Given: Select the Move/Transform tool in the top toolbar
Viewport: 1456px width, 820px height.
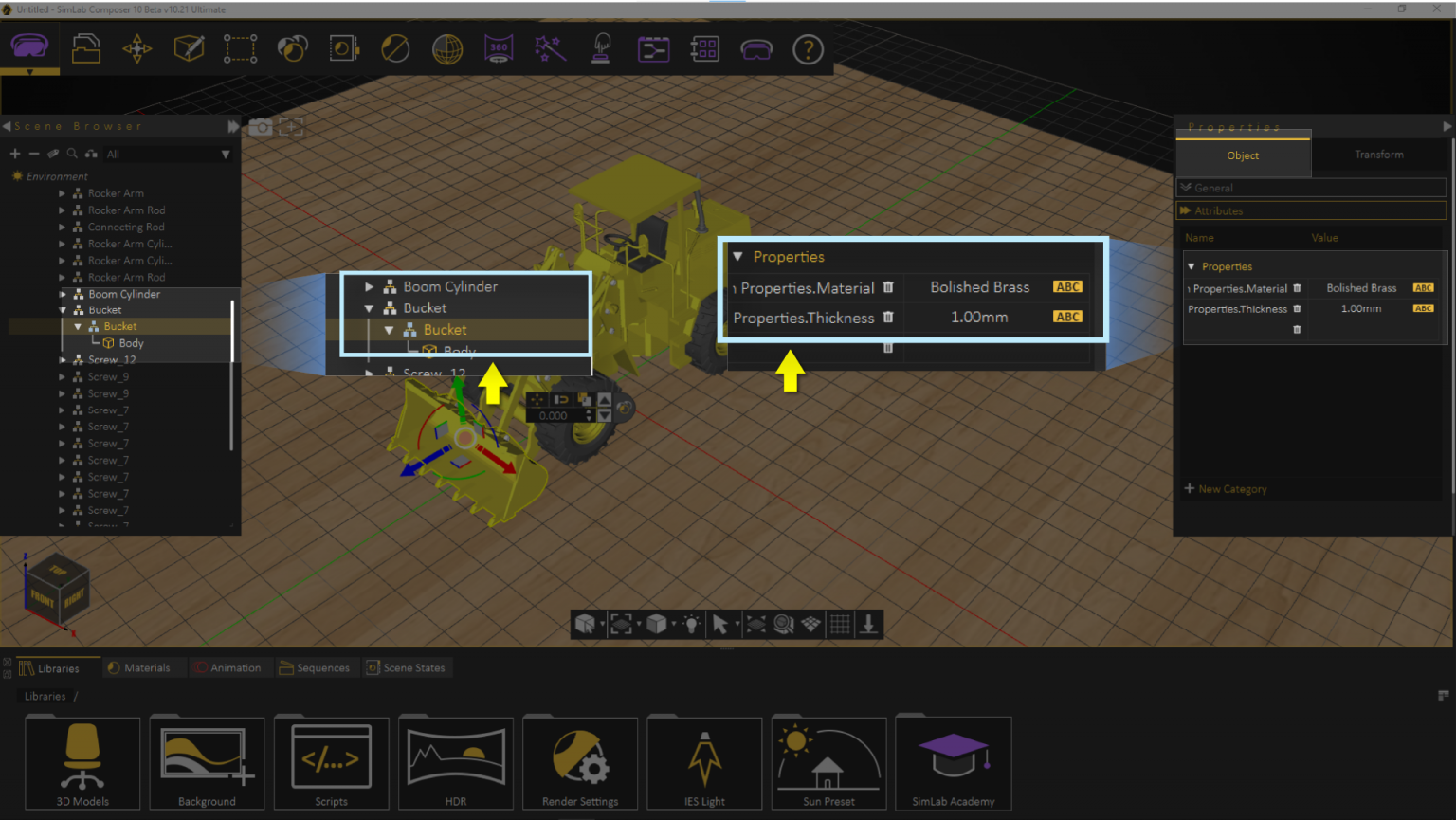Looking at the screenshot, I should coord(136,49).
